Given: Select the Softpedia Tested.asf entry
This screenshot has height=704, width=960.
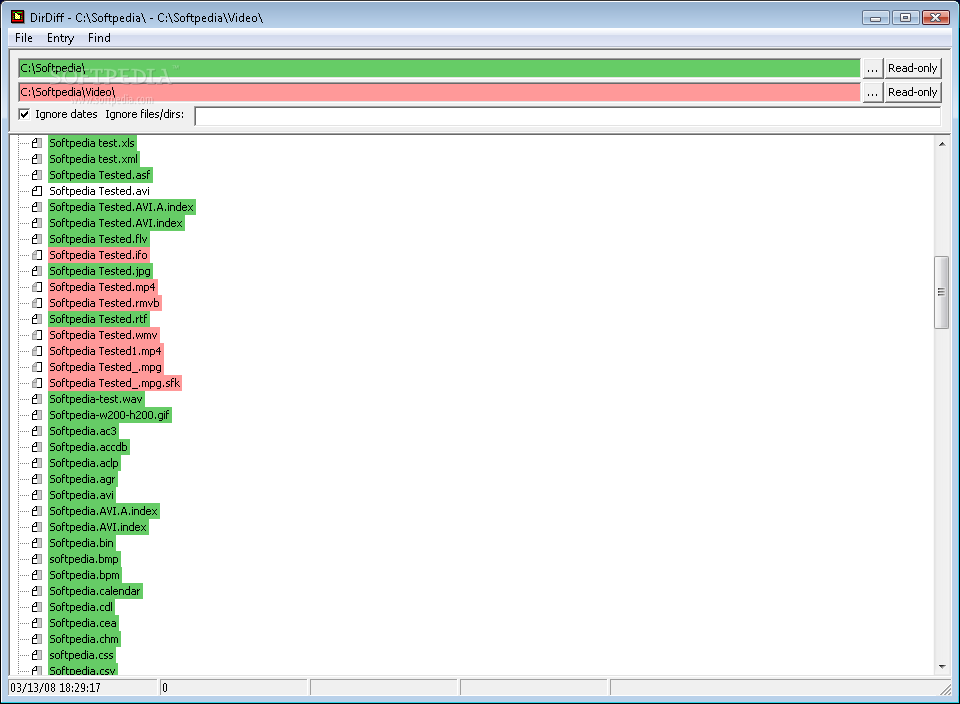Looking at the screenshot, I should pyautogui.click(x=100, y=175).
